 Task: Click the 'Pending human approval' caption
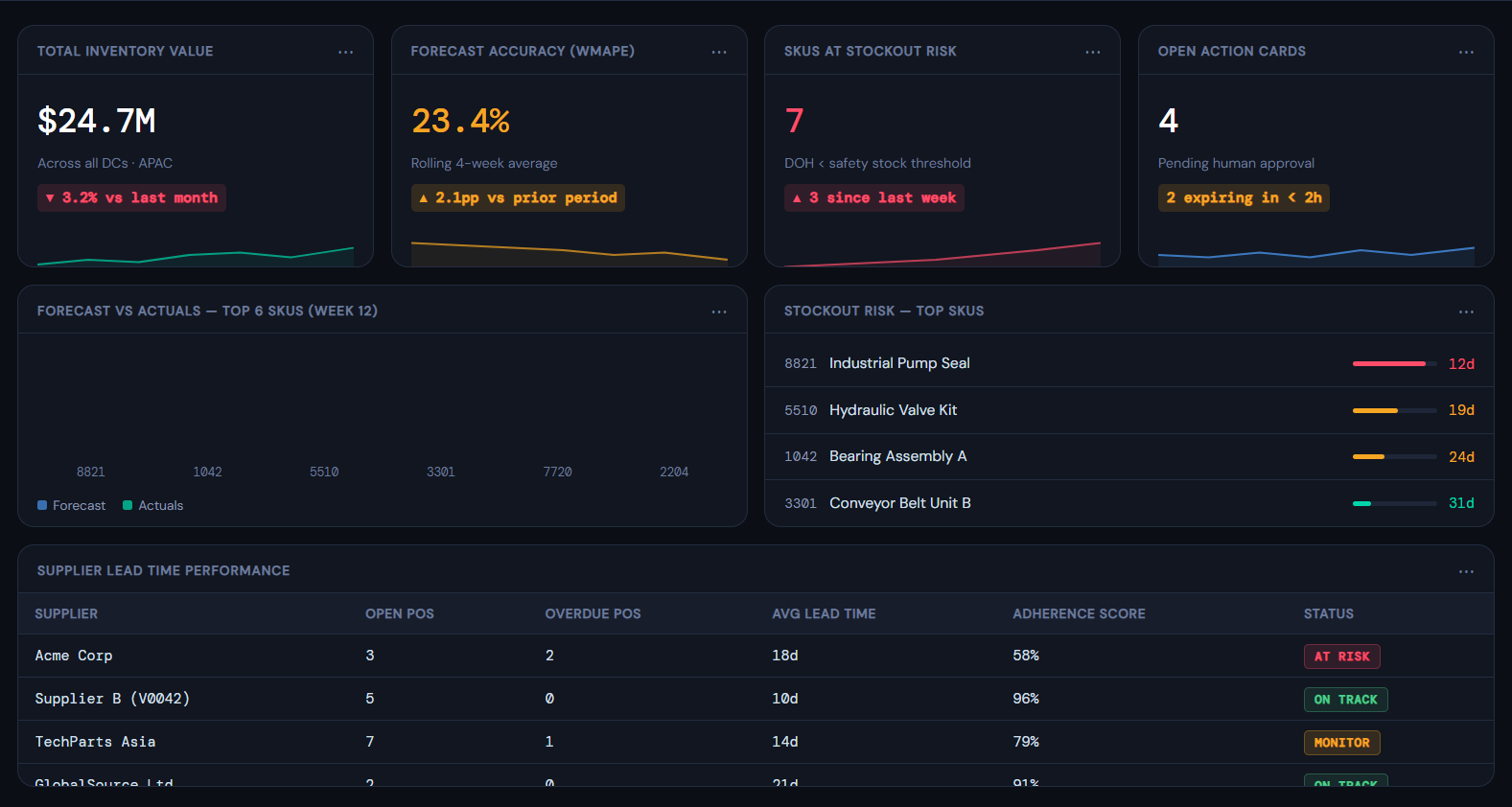pos(1236,163)
